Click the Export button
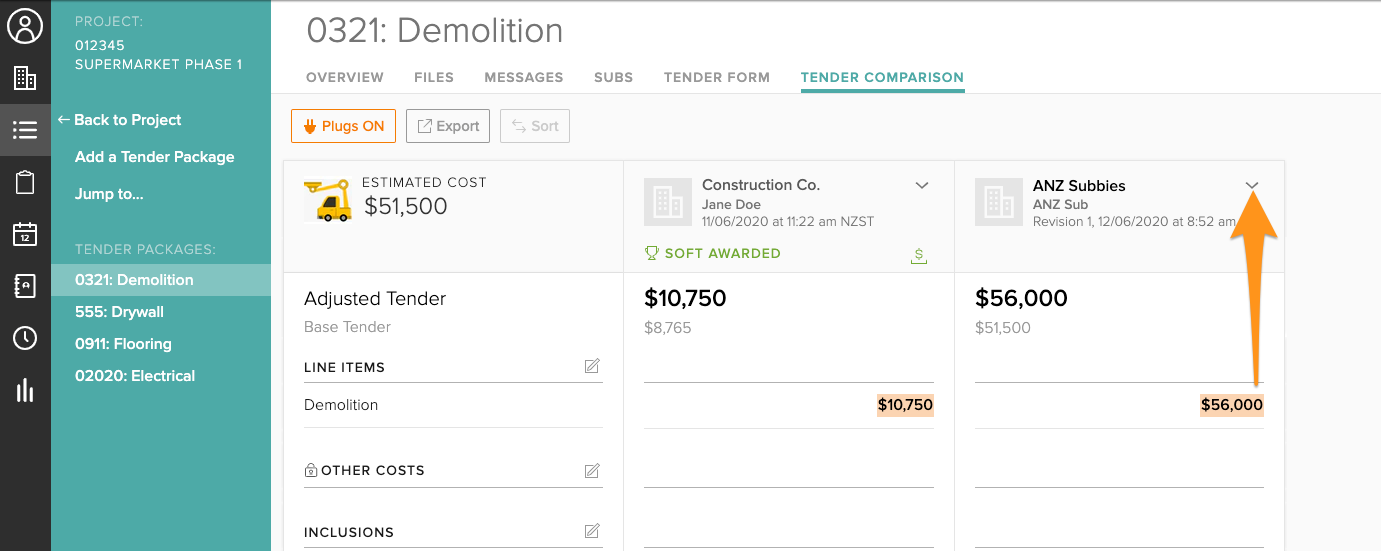 pos(448,126)
